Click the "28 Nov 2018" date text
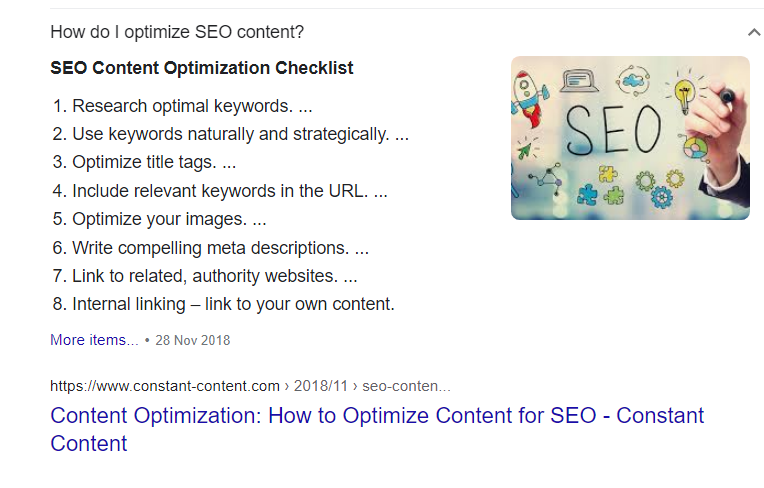 point(192,340)
